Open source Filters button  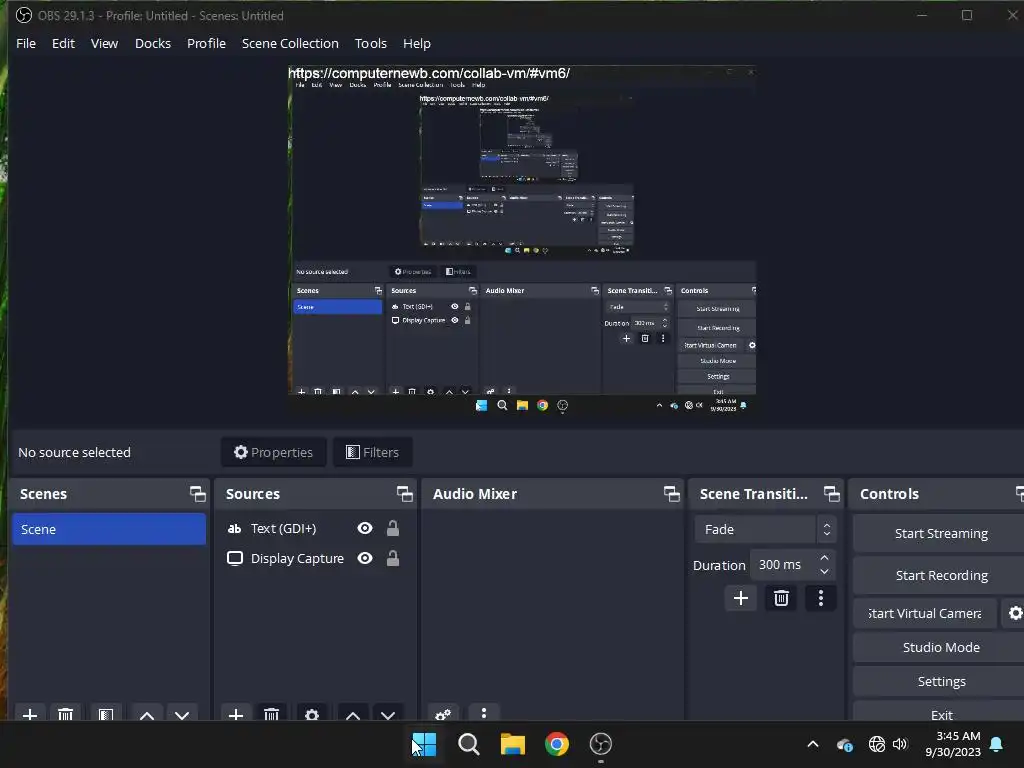372,452
